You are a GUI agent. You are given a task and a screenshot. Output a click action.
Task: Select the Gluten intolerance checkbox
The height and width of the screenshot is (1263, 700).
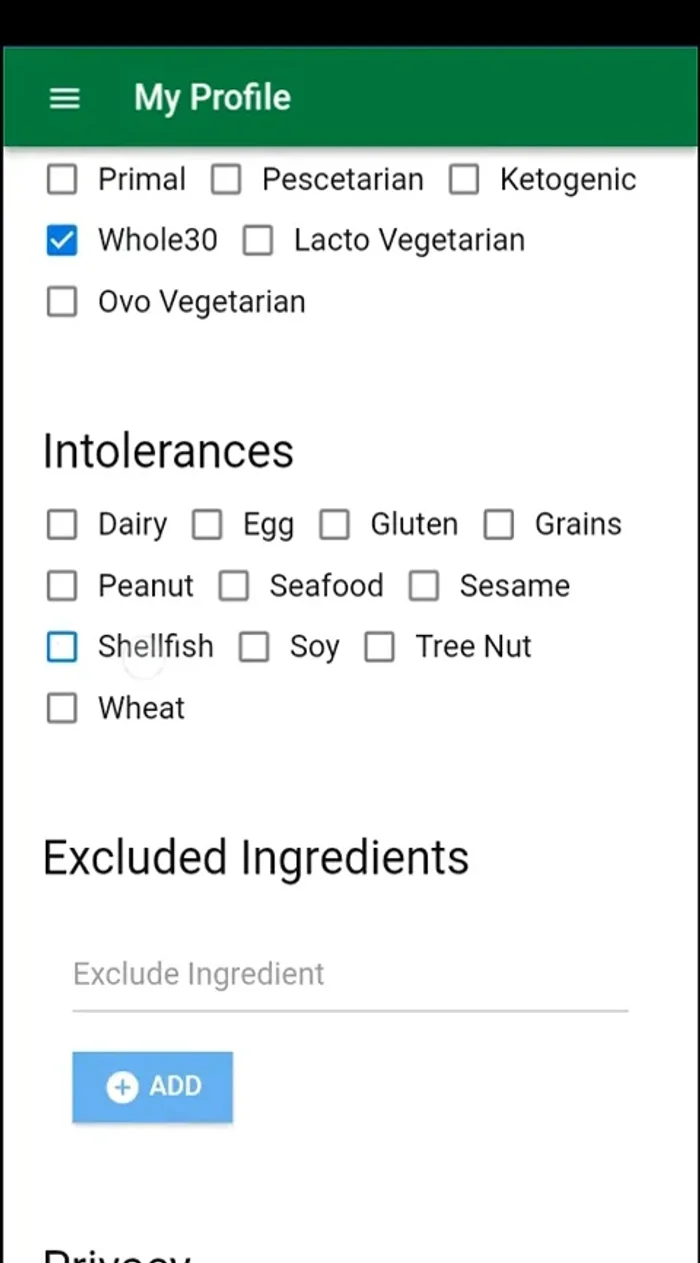(x=335, y=524)
